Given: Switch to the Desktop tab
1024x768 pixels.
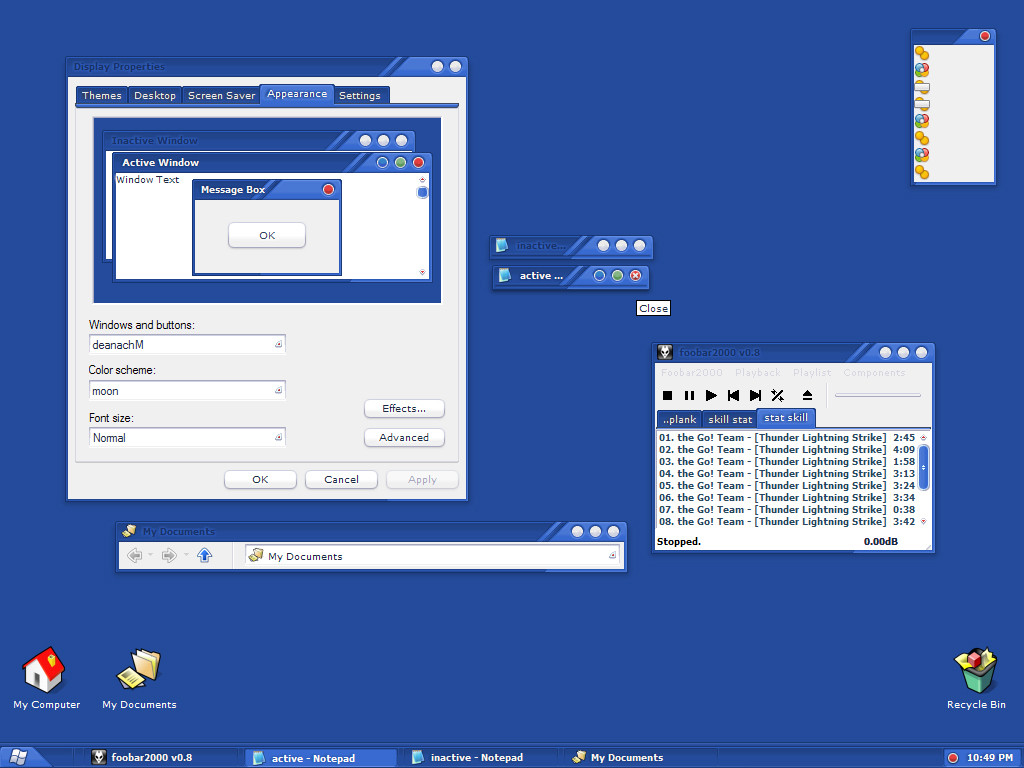Looking at the screenshot, I should pyautogui.click(x=155, y=95).
